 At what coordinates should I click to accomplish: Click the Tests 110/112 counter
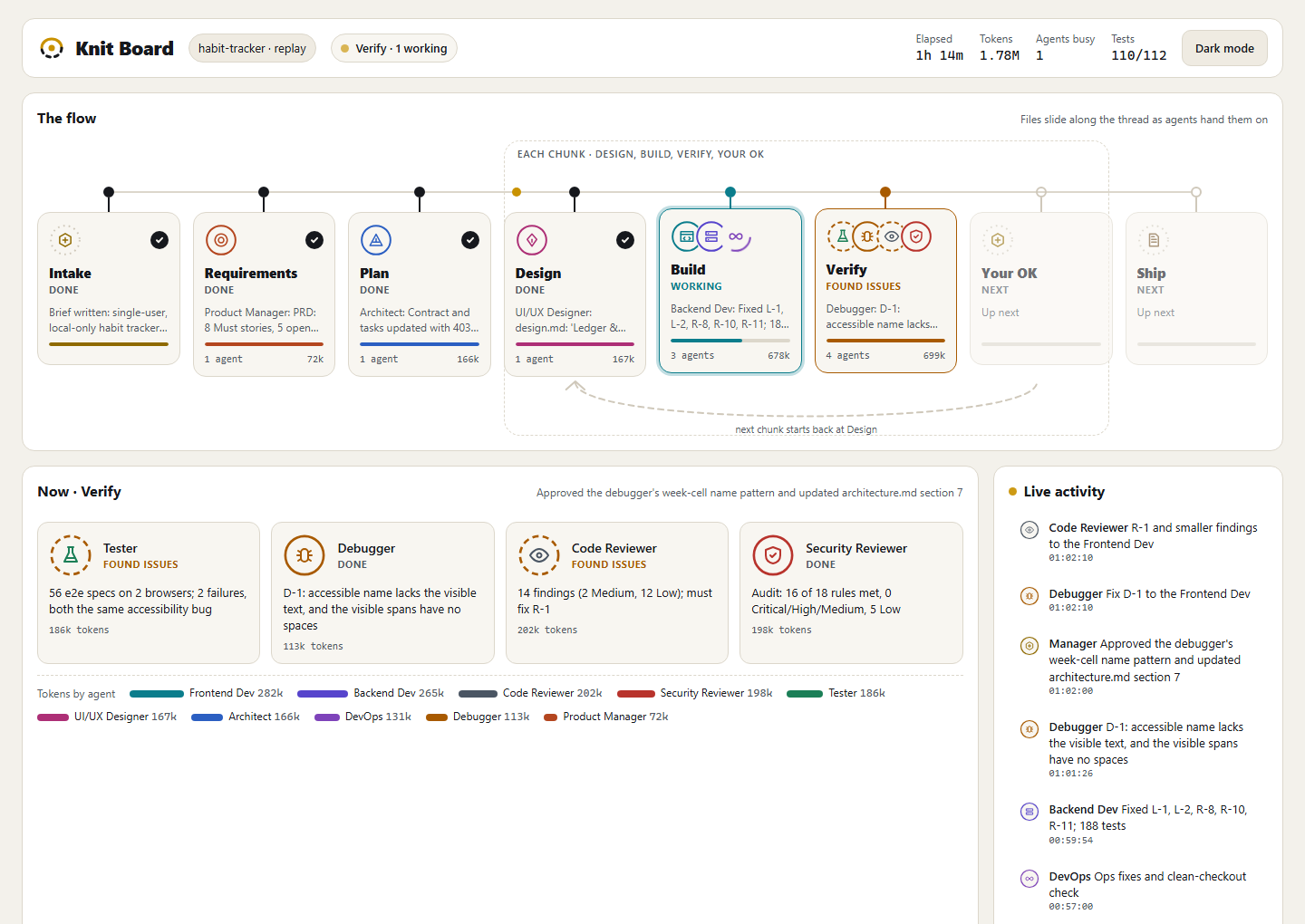(x=1139, y=48)
